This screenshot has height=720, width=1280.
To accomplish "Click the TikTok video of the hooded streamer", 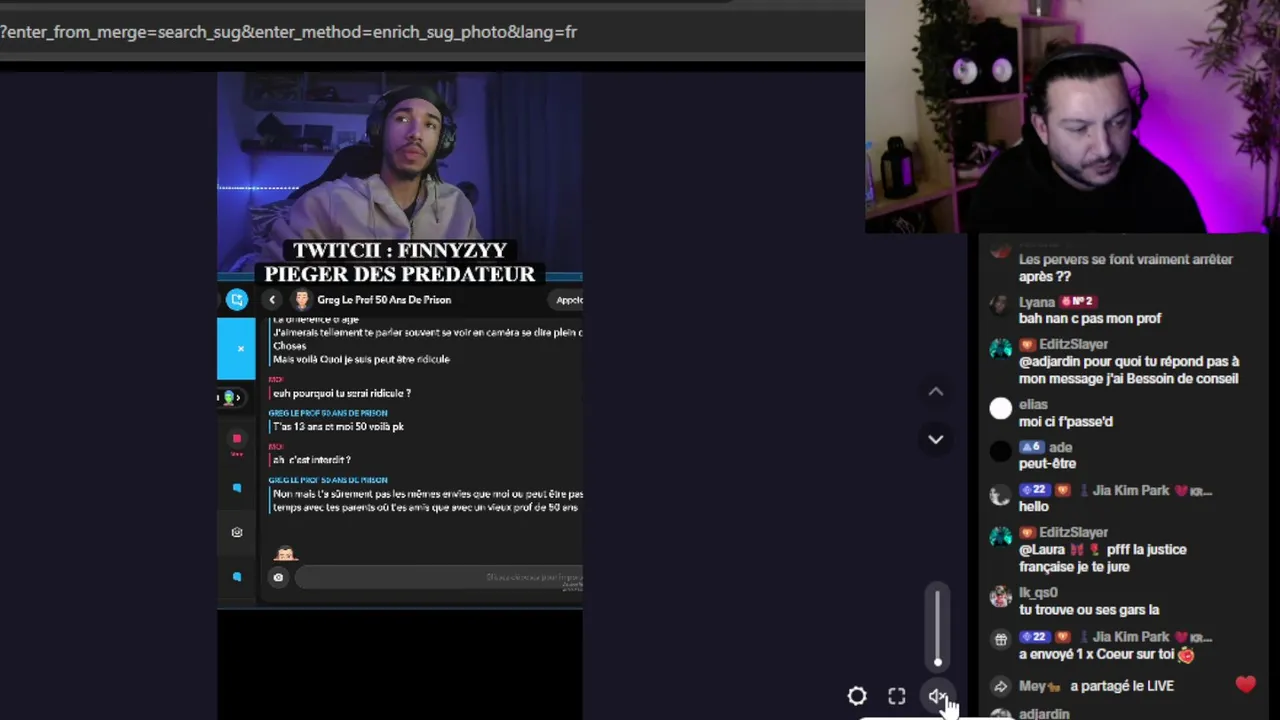I will tap(400, 170).
